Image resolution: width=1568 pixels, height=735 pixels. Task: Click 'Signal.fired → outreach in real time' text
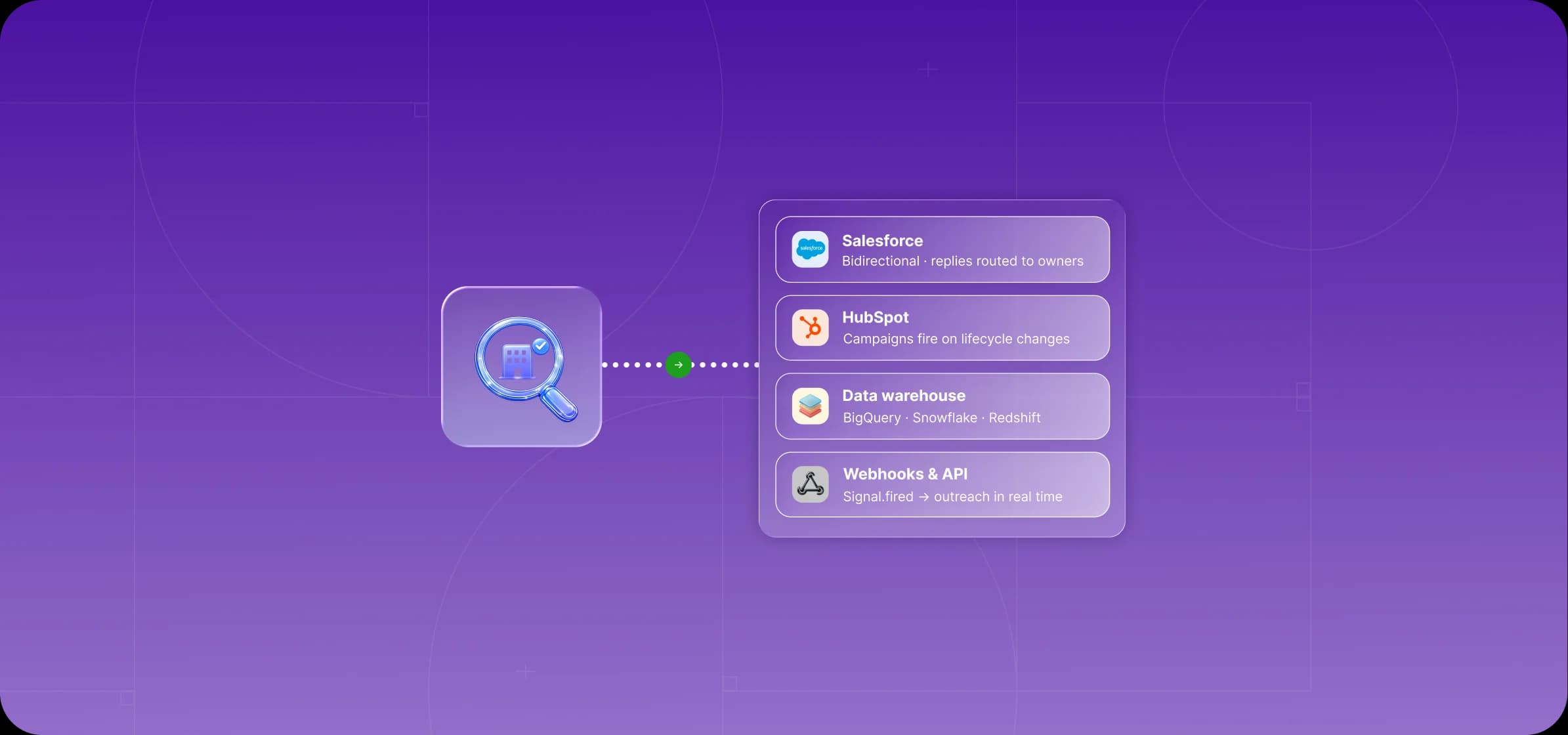click(x=952, y=497)
